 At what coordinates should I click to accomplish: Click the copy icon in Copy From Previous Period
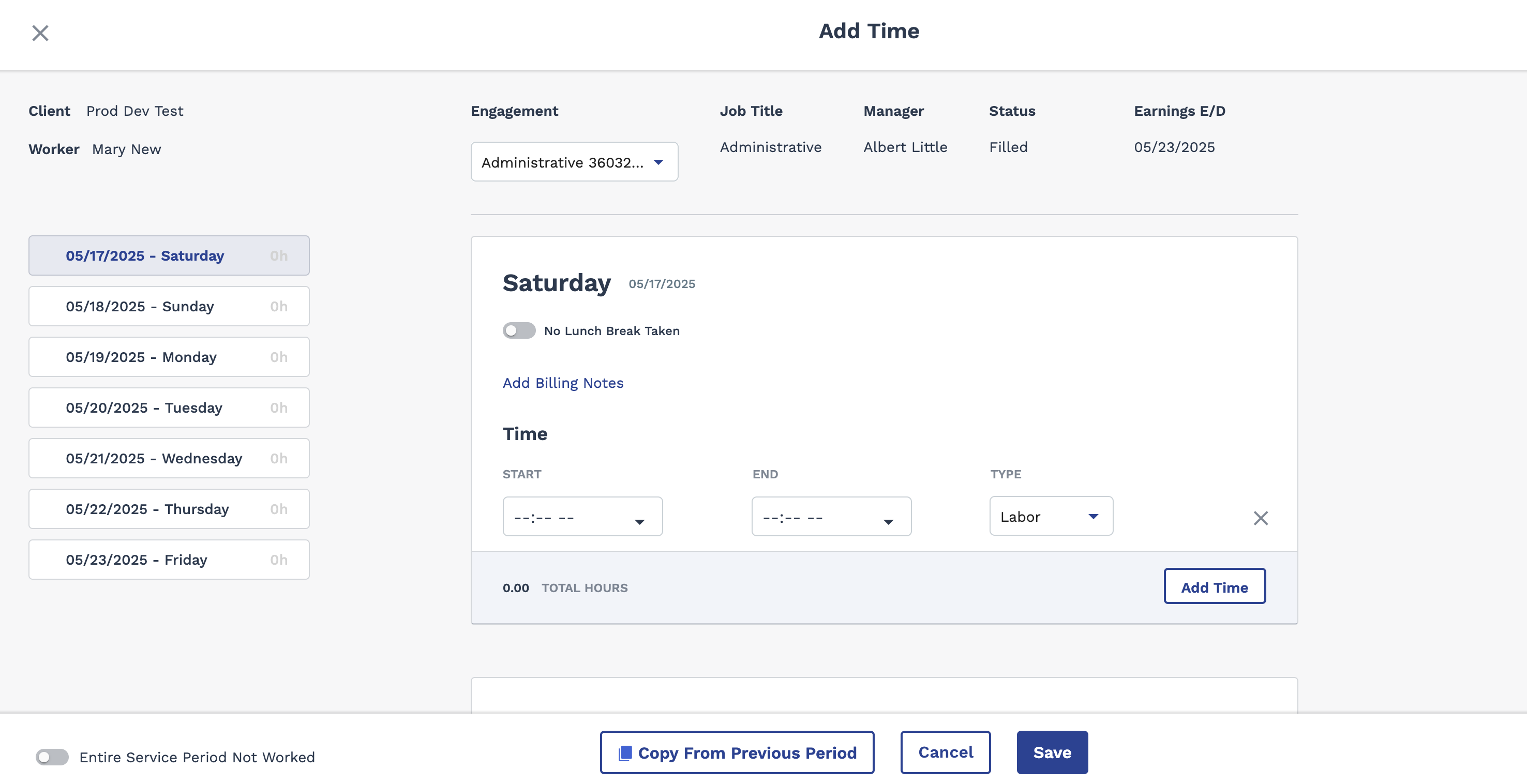(x=625, y=753)
